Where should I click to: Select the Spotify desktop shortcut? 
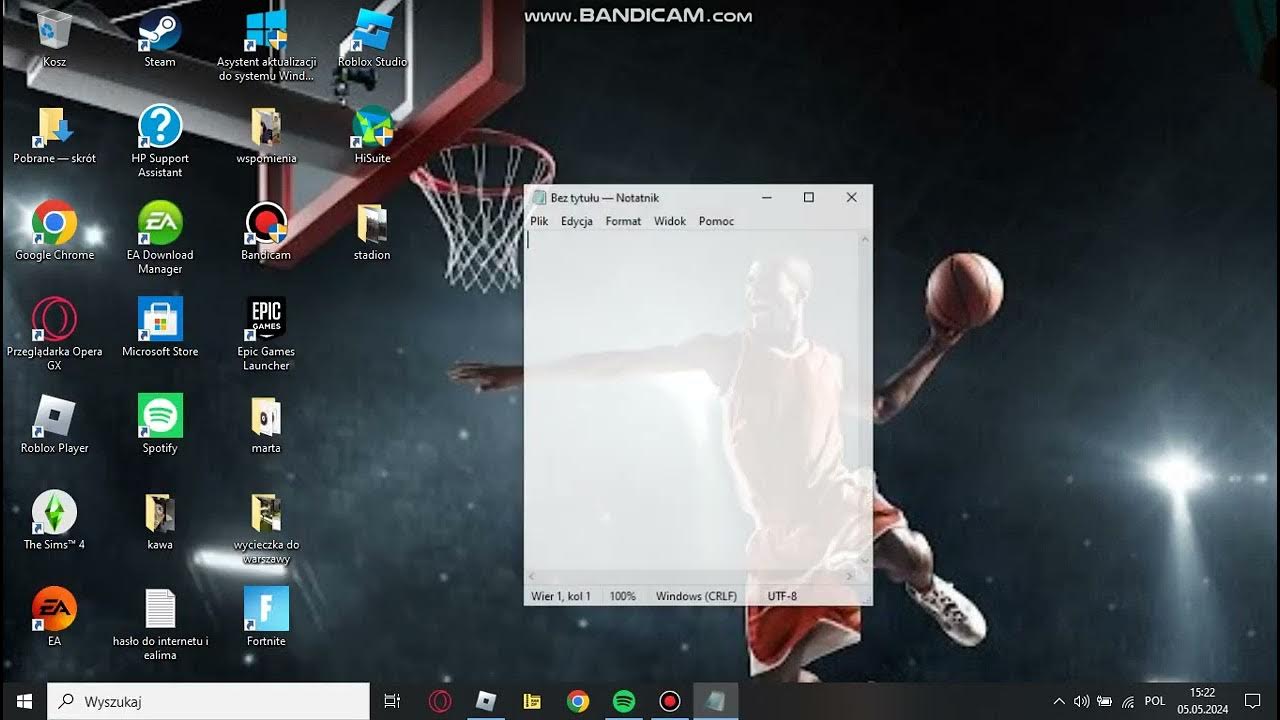160,424
